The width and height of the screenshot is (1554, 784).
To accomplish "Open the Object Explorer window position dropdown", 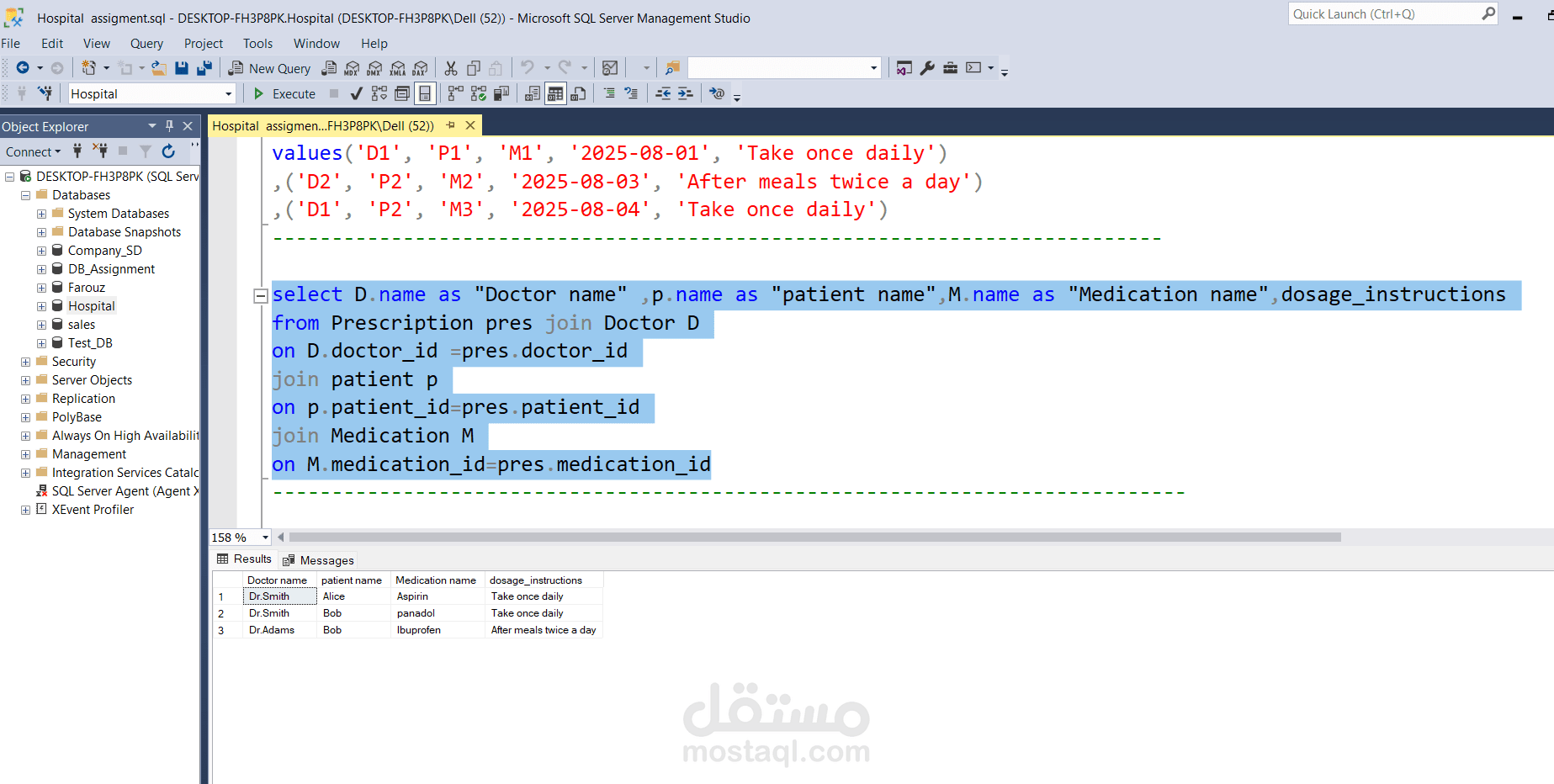I will click(x=152, y=126).
